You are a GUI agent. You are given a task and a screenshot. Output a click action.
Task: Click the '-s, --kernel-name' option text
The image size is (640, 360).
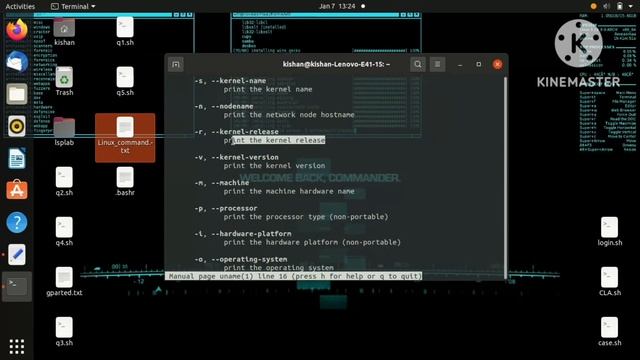click(230, 80)
